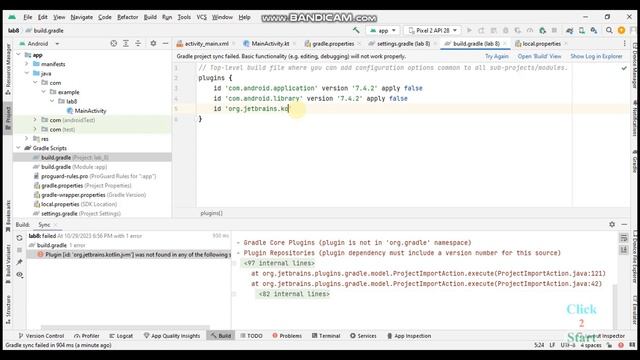640x360 pixels.
Task: Hide the project panel with minus icon
Action: 165,43
